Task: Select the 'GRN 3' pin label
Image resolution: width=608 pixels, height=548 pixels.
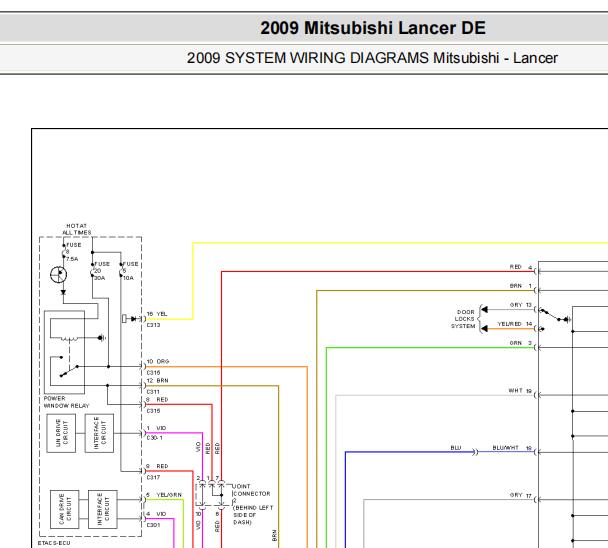Action: pyautogui.click(x=521, y=343)
